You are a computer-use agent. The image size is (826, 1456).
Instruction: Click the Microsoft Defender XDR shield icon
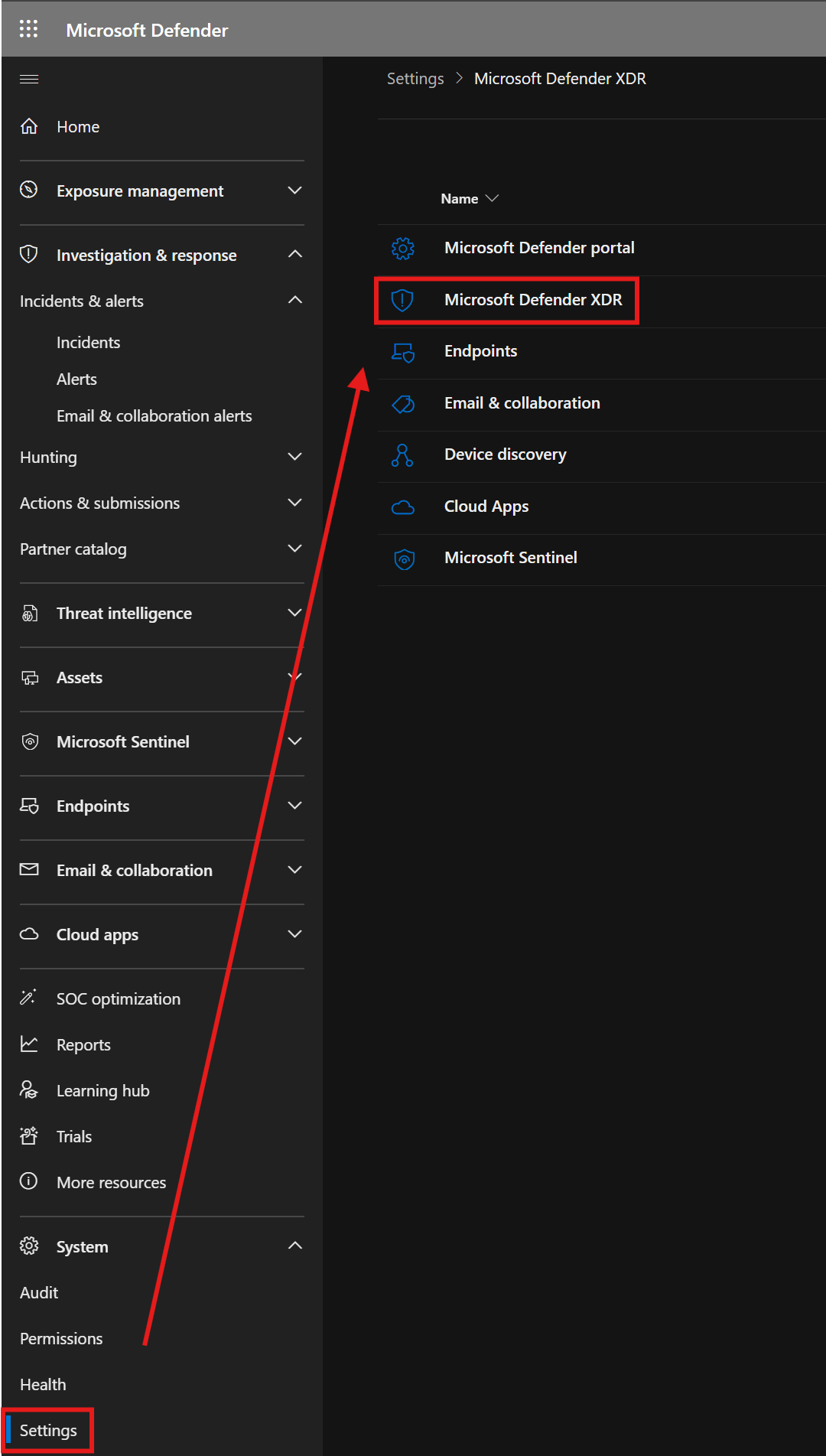click(402, 300)
